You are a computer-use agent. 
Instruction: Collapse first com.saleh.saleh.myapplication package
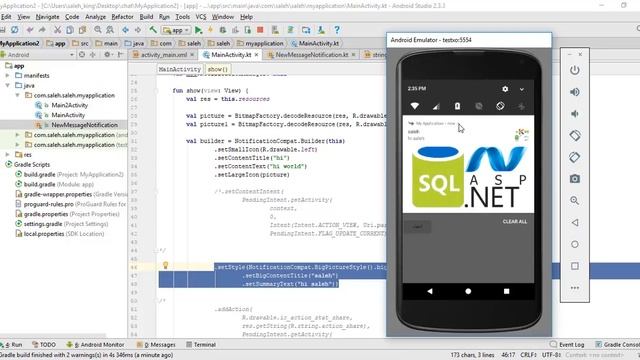pos(17,95)
